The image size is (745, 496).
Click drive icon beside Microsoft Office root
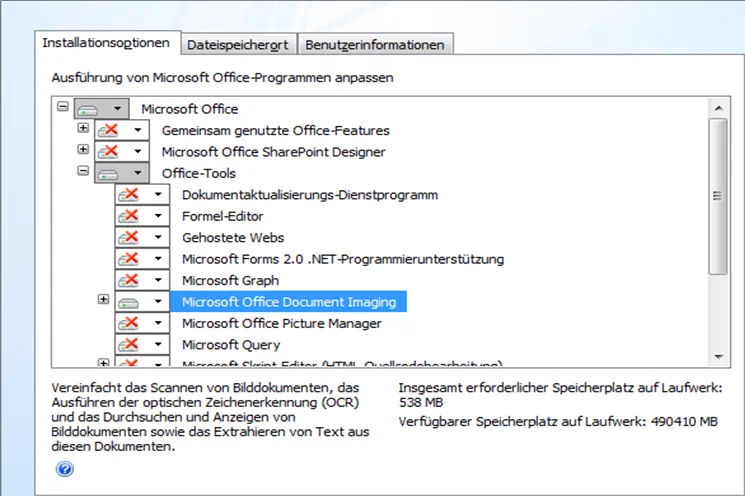click(x=88, y=110)
